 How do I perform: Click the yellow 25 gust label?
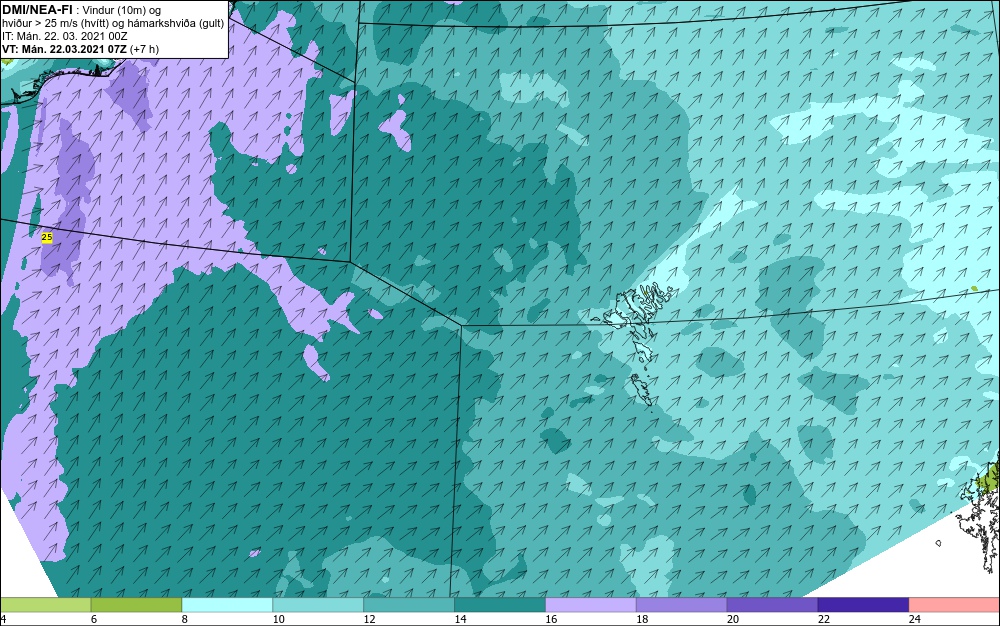click(x=47, y=237)
